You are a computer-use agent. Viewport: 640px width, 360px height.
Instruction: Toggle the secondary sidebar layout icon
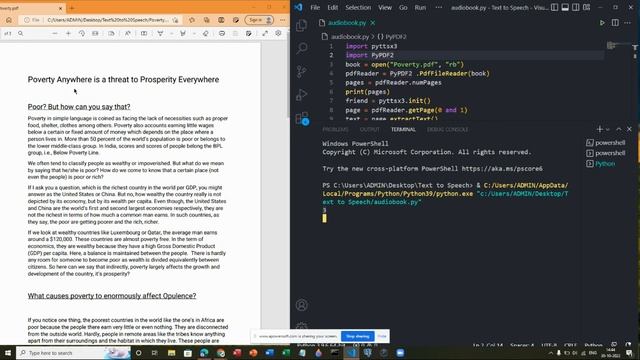click(x=576, y=7)
